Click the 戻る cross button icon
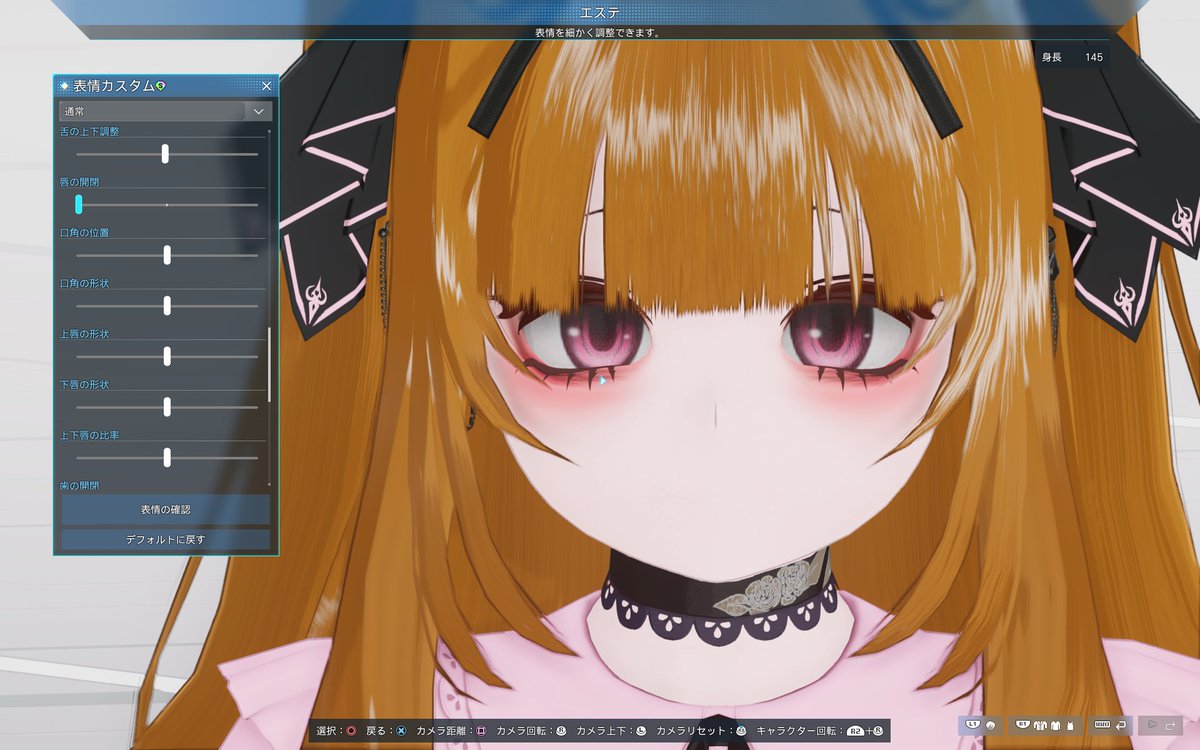 tap(401, 727)
